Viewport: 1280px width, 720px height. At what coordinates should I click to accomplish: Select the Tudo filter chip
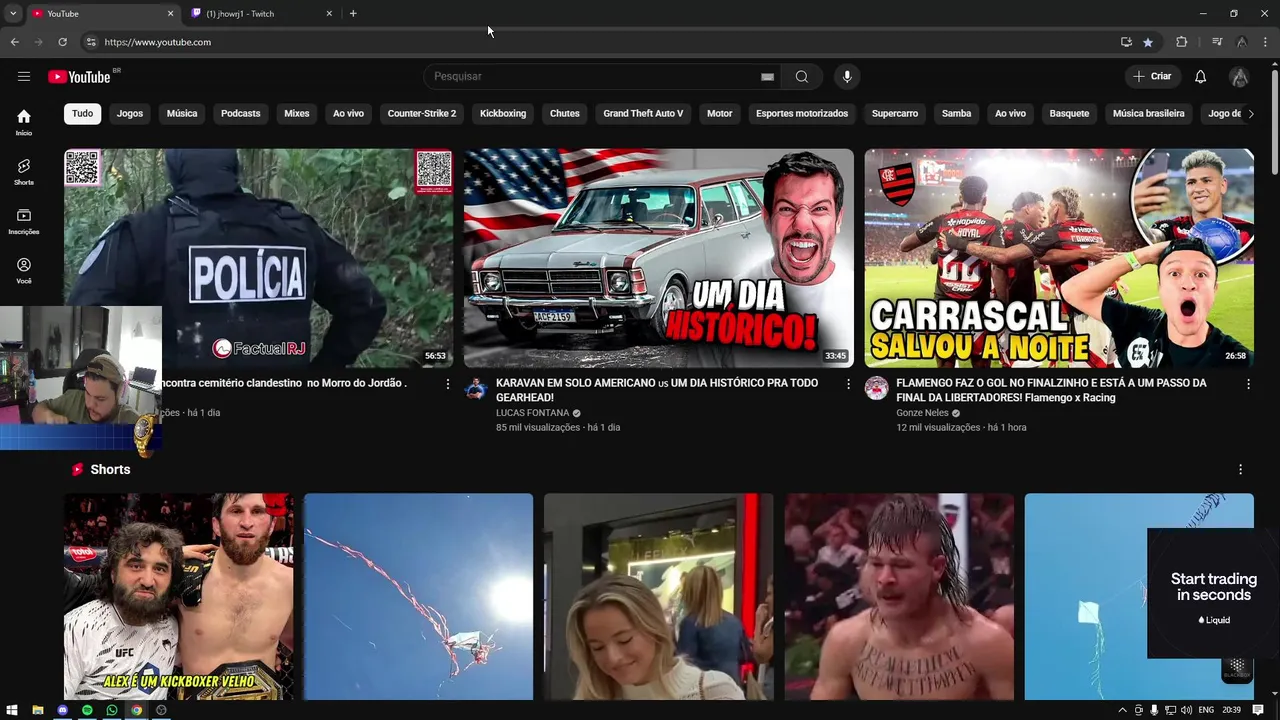click(x=82, y=114)
